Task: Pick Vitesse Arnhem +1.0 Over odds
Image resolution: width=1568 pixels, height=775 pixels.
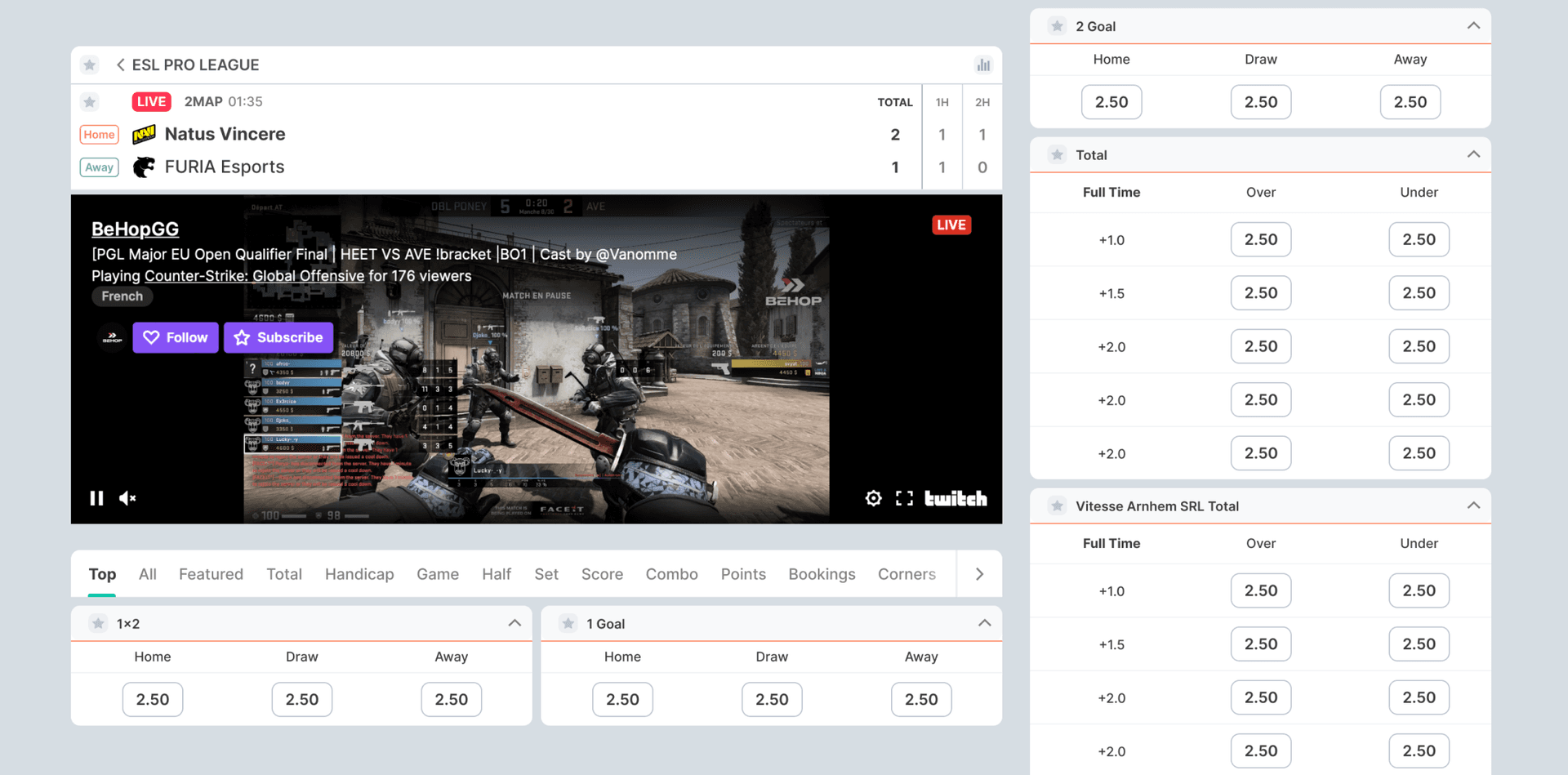Action: click(x=1261, y=590)
